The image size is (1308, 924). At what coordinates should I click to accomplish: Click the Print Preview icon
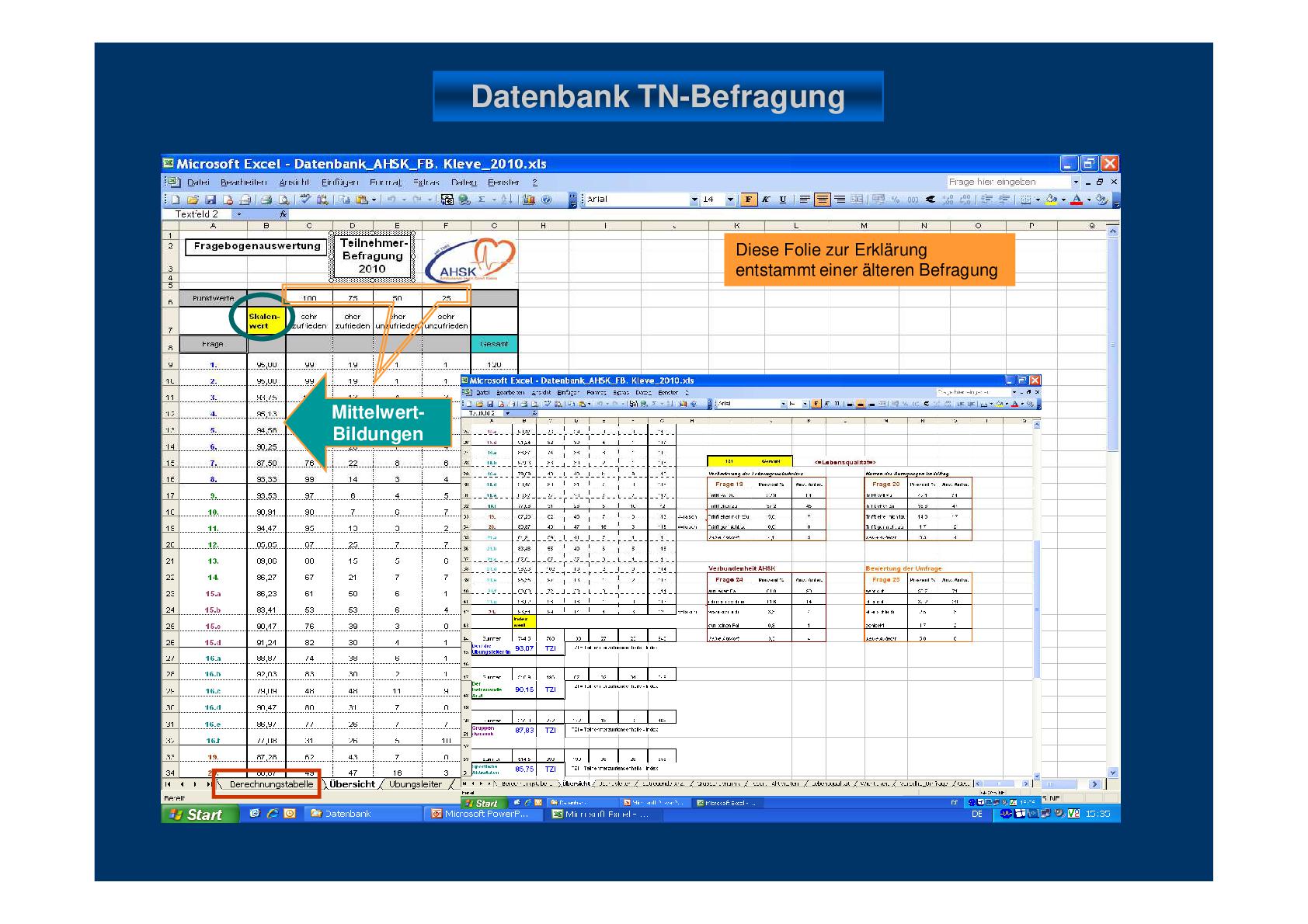pos(283,200)
